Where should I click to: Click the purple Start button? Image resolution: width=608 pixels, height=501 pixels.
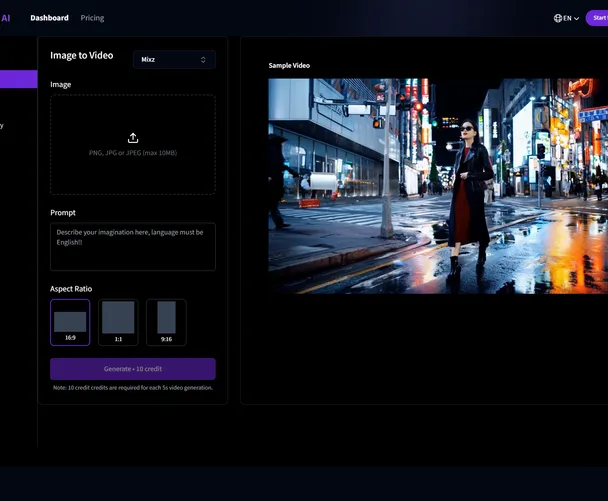pyautogui.click(x=597, y=18)
